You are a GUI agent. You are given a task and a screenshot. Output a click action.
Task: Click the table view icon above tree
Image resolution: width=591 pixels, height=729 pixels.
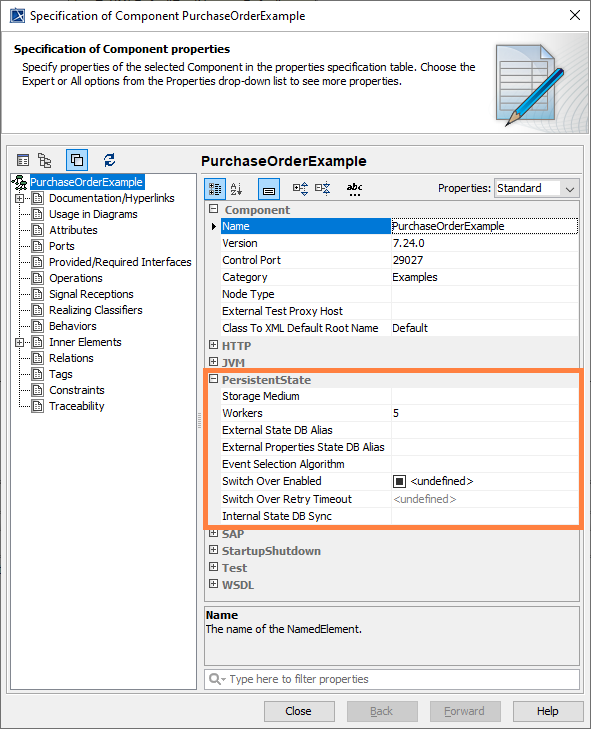click(x=23, y=160)
